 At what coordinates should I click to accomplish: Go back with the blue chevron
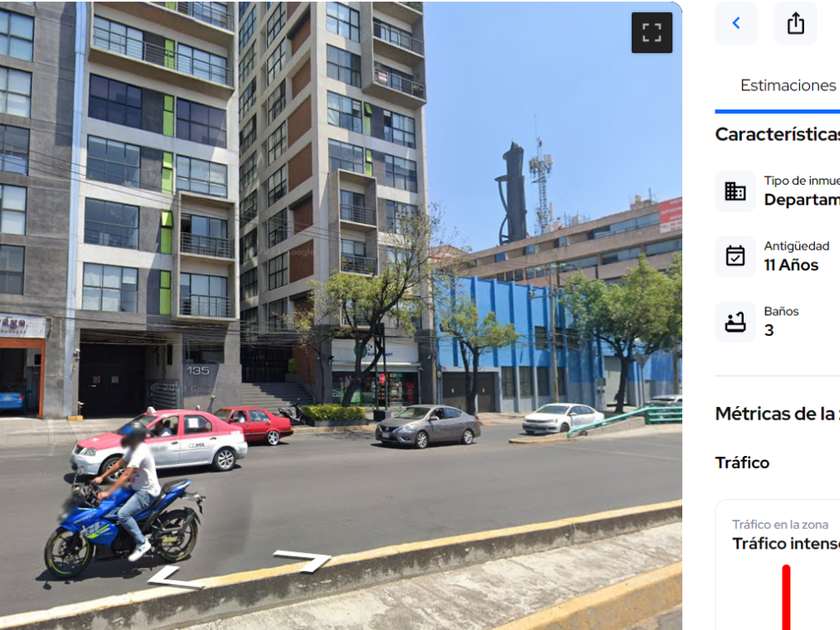736,23
